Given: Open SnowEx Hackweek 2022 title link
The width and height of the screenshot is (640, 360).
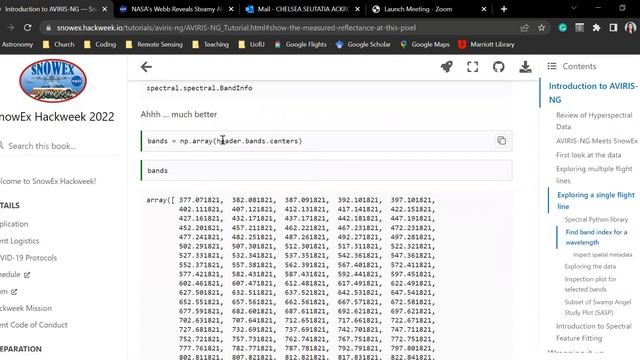Looking at the screenshot, I should 56,117.
